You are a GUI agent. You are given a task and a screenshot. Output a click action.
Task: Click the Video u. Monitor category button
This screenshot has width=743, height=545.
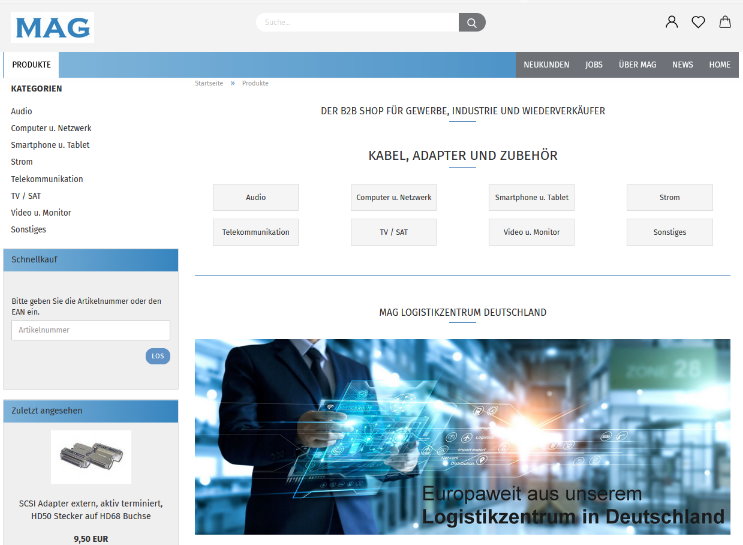[532, 232]
